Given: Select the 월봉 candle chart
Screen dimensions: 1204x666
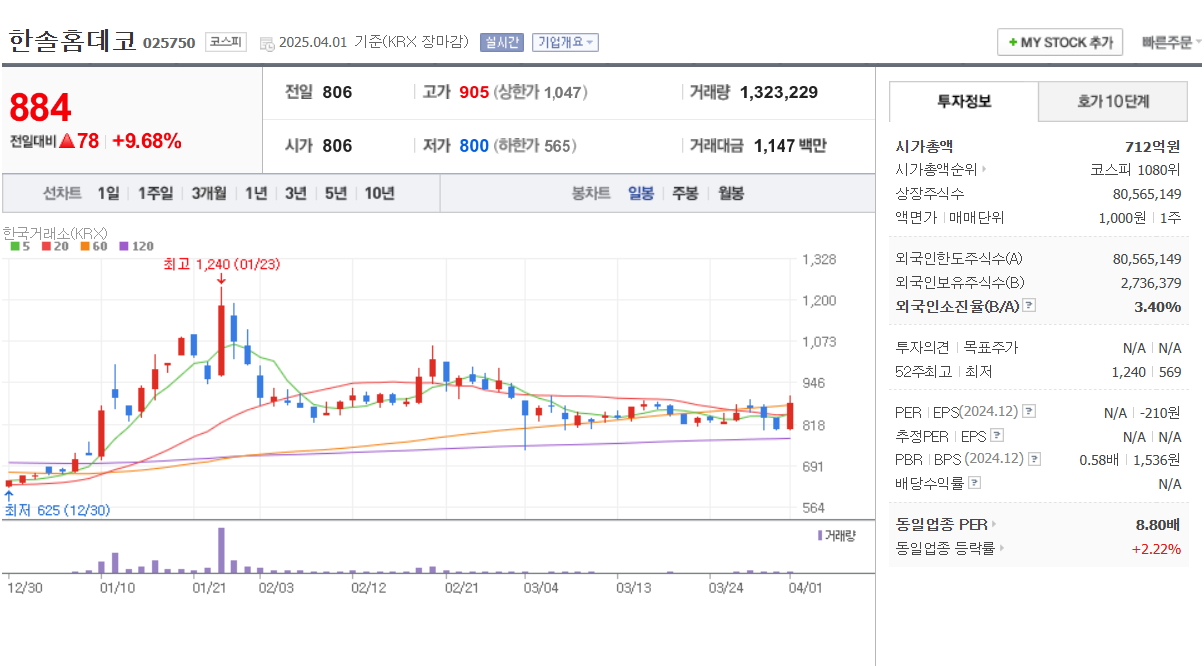Looking at the screenshot, I should coord(731,193).
